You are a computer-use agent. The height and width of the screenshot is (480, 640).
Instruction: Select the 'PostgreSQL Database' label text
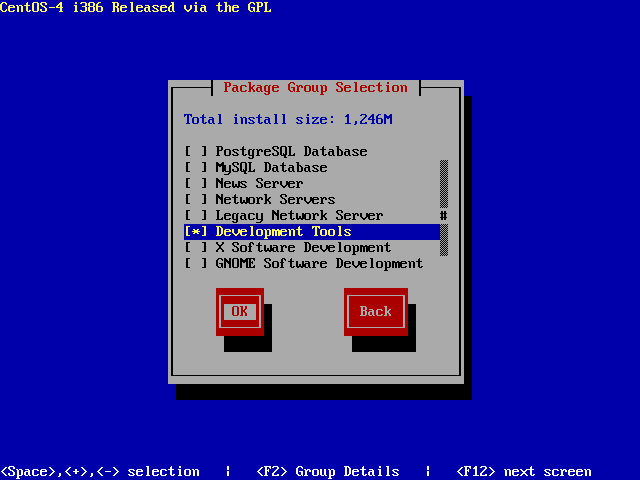(291, 151)
